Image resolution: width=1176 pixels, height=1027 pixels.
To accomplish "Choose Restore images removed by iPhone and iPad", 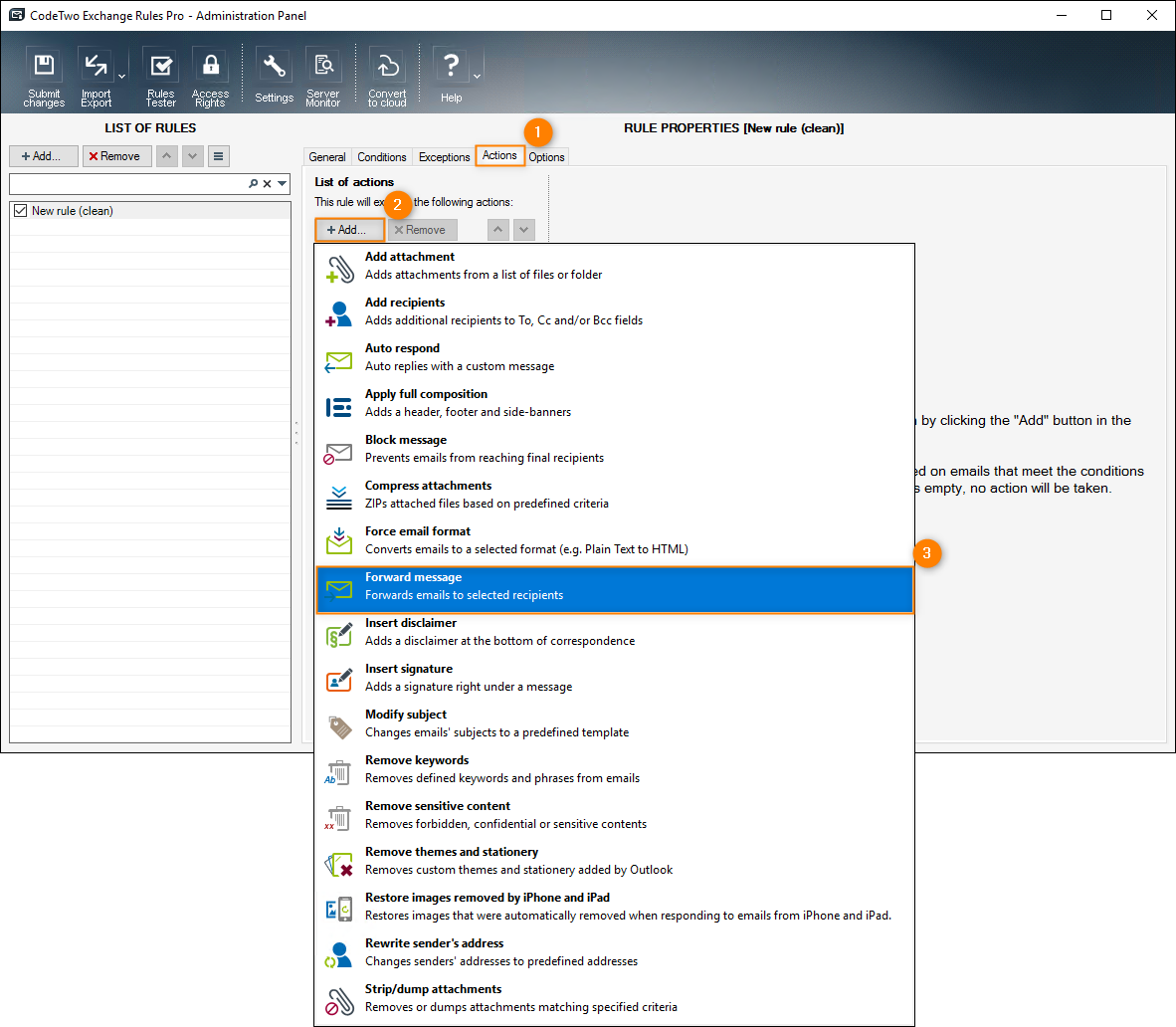I will 614,907.
